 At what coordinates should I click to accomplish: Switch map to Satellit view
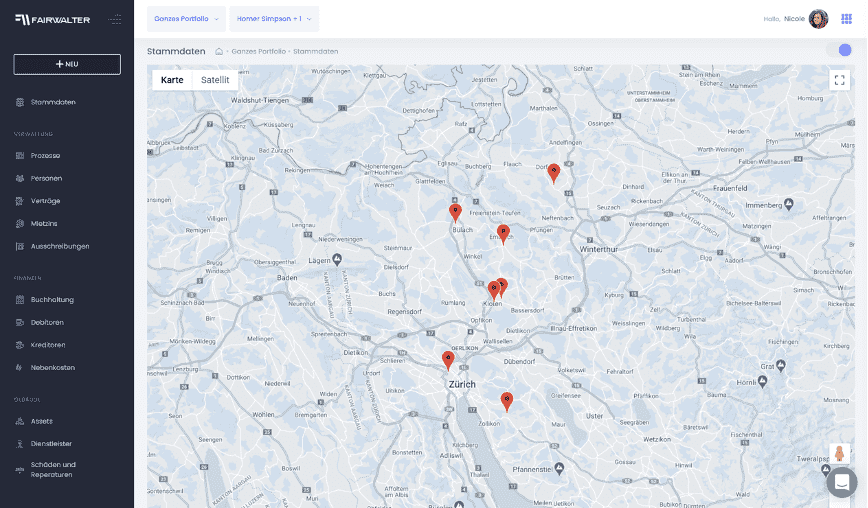click(x=215, y=80)
